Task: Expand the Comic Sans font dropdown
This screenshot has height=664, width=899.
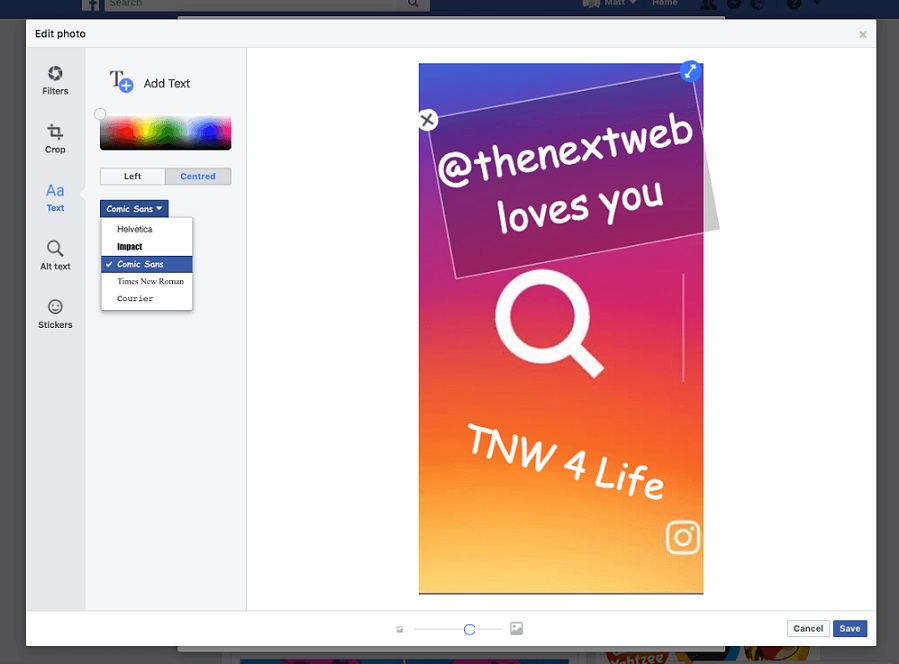Action: pyautogui.click(x=134, y=209)
